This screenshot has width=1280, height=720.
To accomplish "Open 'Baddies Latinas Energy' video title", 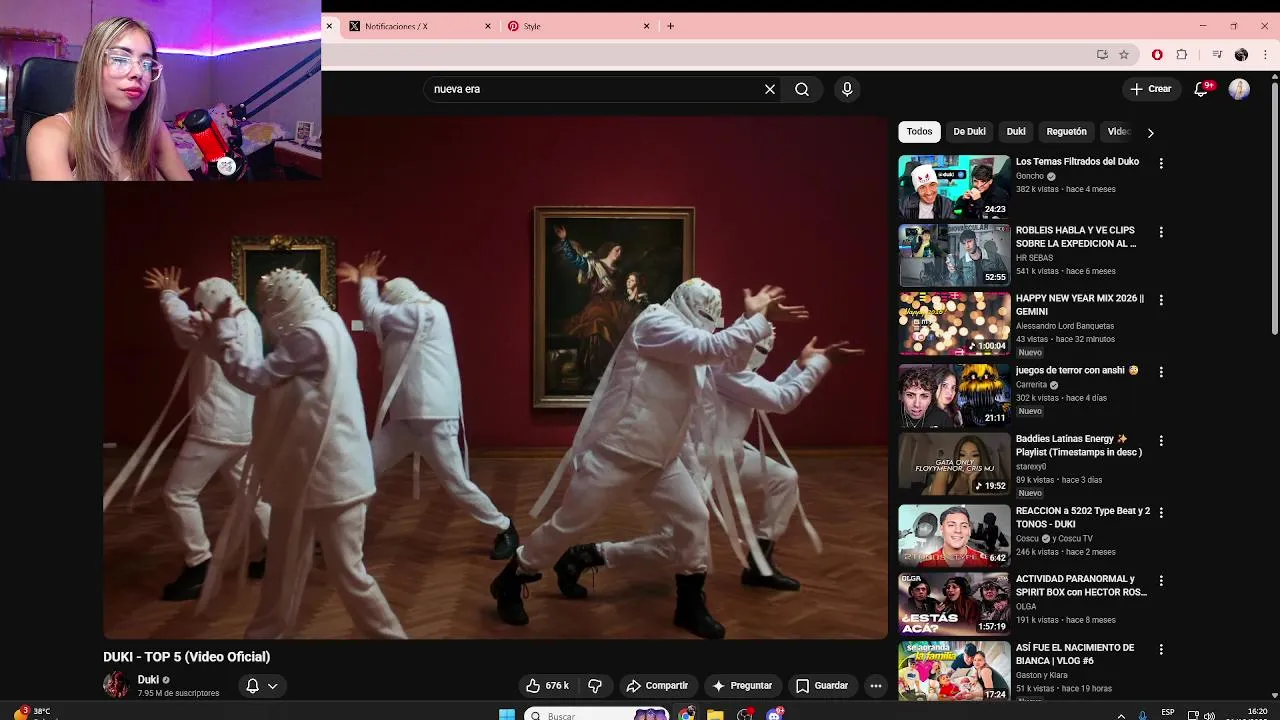I will 1079,445.
